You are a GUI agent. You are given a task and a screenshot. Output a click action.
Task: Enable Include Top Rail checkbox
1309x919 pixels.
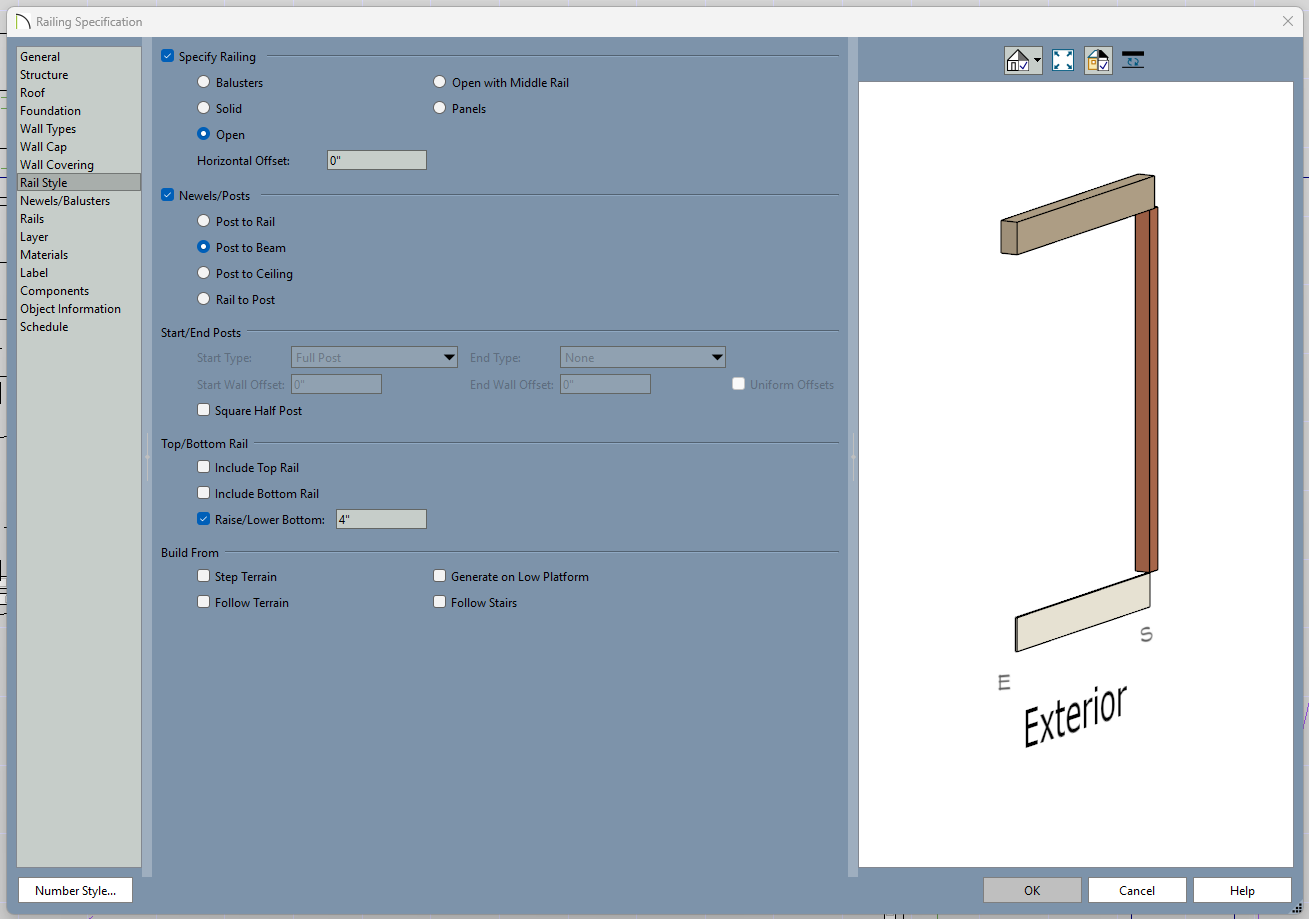point(204,468)
